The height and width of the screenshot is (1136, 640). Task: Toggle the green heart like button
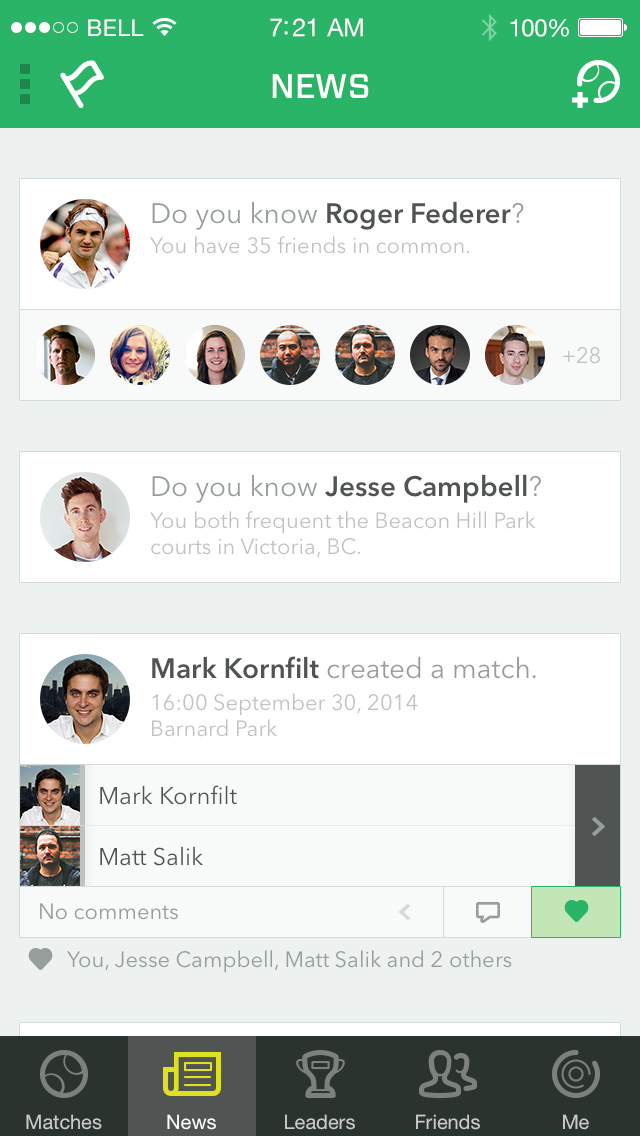[x=576, y=911]
